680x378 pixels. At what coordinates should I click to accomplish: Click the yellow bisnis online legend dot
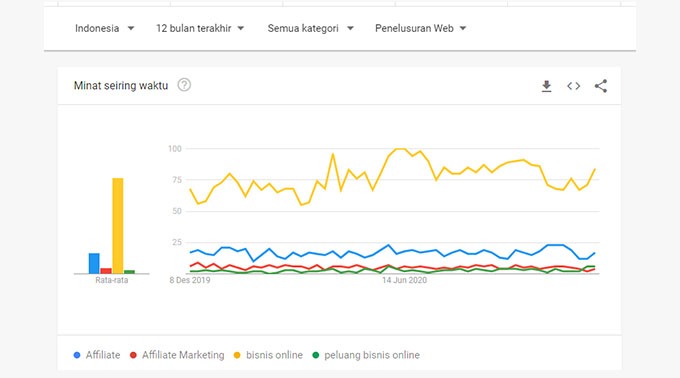[237, 355]
